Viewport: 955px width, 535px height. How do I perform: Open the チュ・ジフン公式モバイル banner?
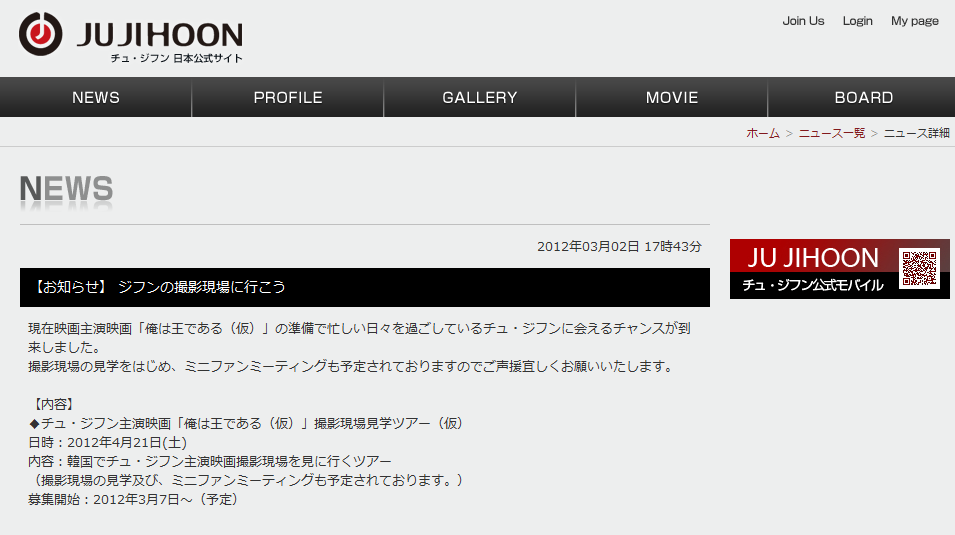[x=839, y=269]
